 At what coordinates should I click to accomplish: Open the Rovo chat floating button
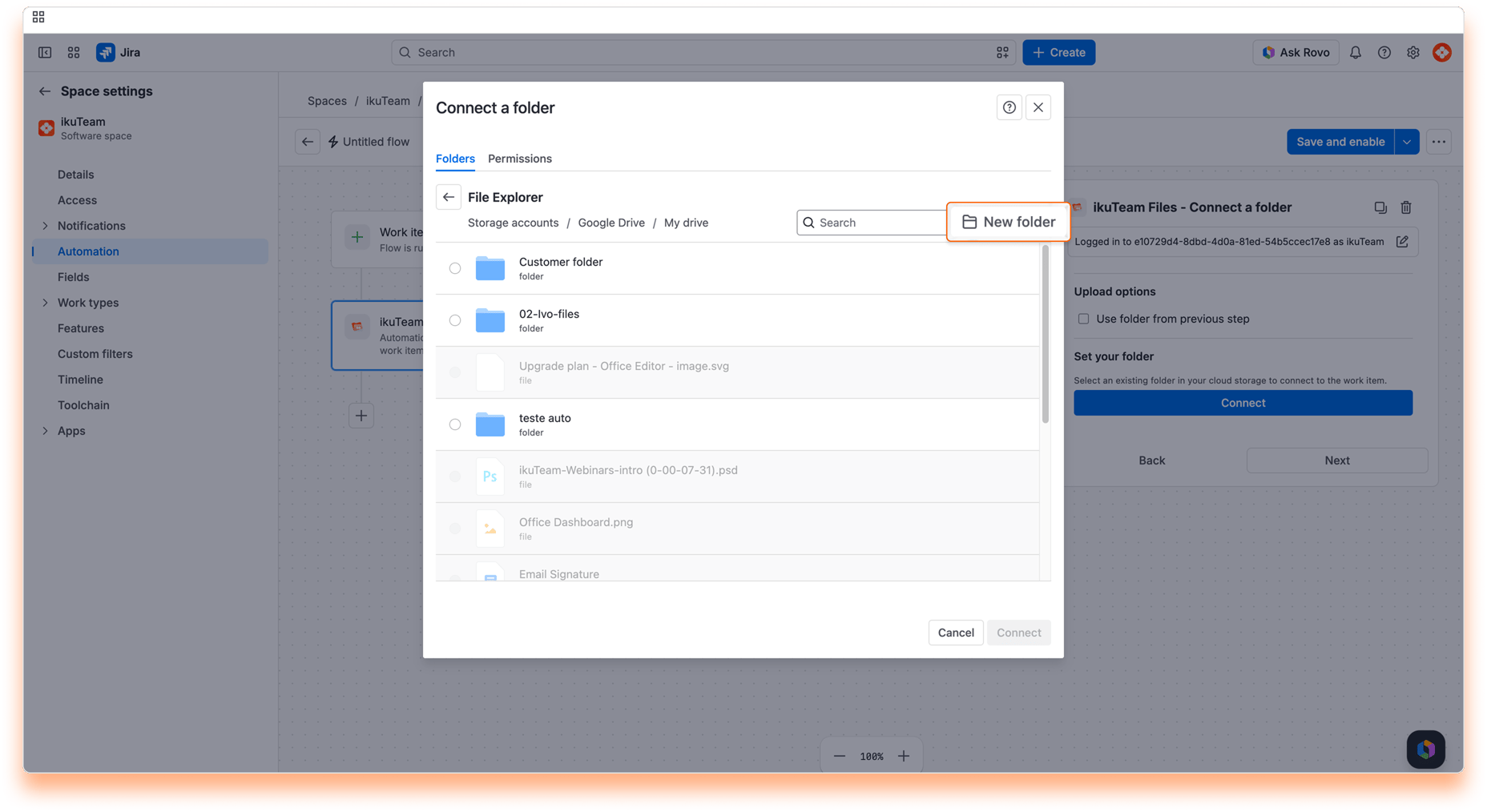[x=1426, y=750]
